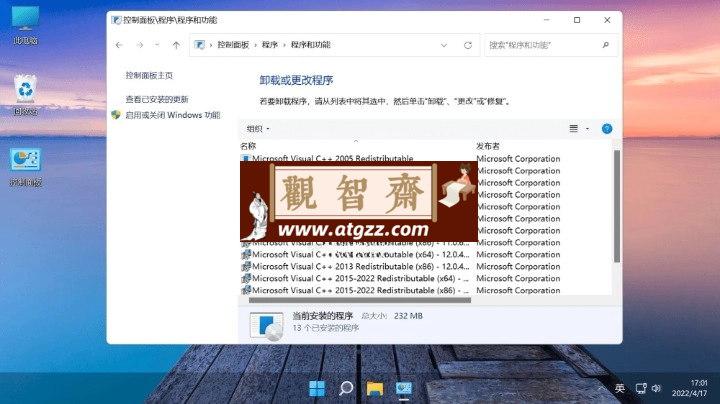The image size is (720, 404).
Task: Open 查看已安装的更新 link
Action: [x=157, y=99]
